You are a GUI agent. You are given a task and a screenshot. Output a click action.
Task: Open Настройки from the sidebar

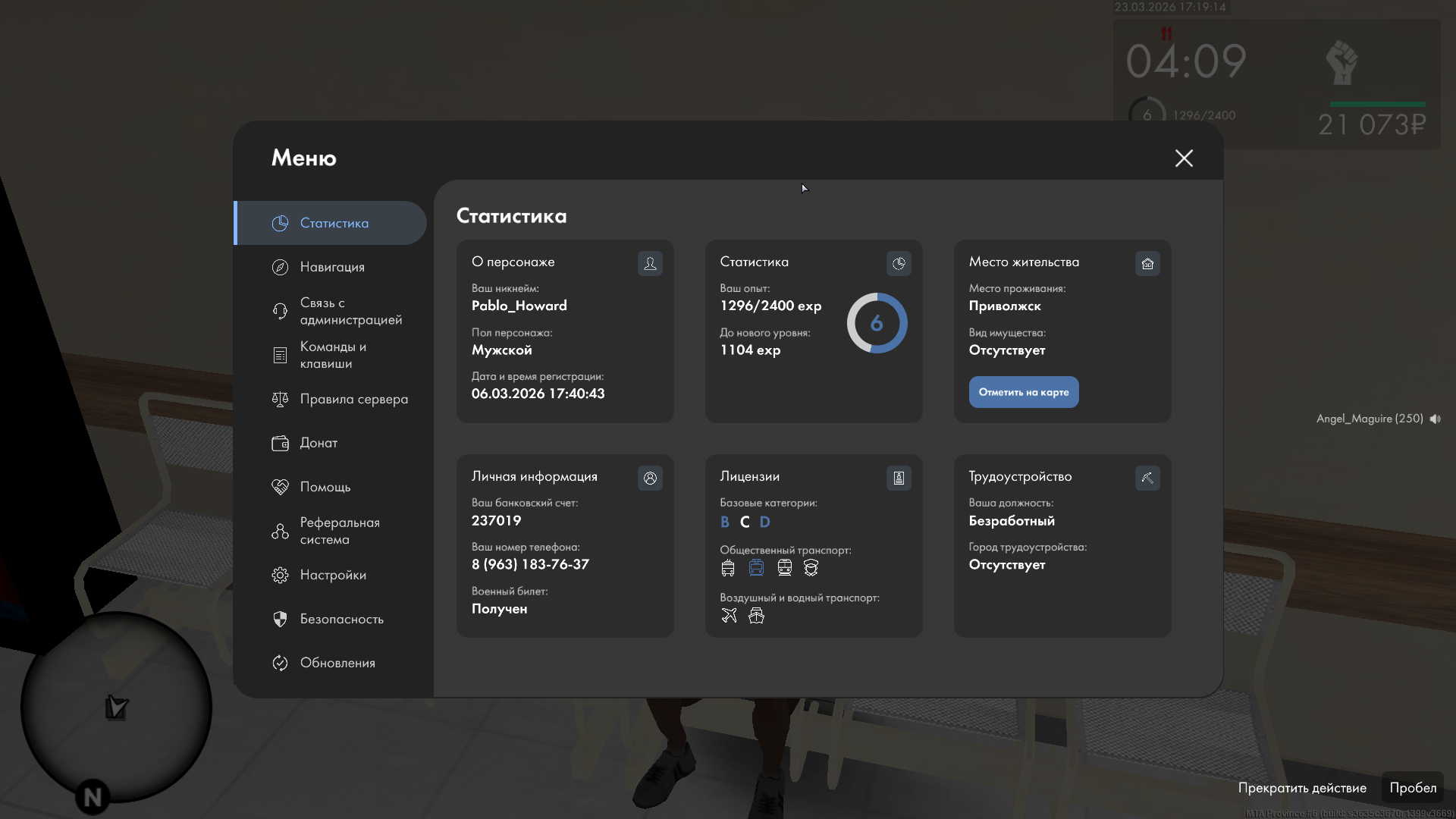point(333,575)
